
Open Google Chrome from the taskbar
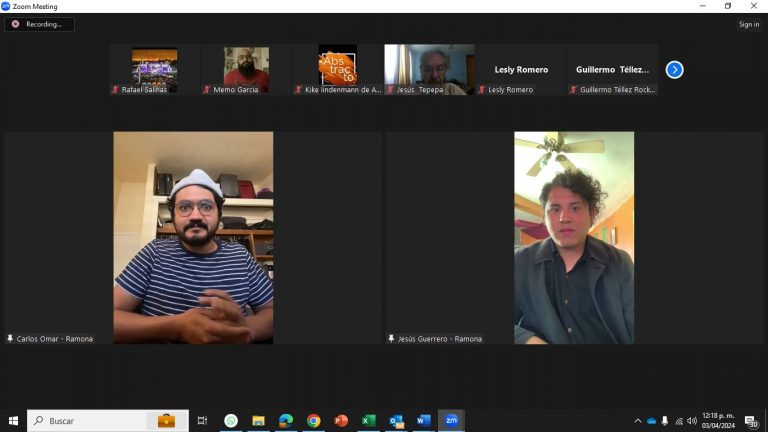(x=313, y=421)
